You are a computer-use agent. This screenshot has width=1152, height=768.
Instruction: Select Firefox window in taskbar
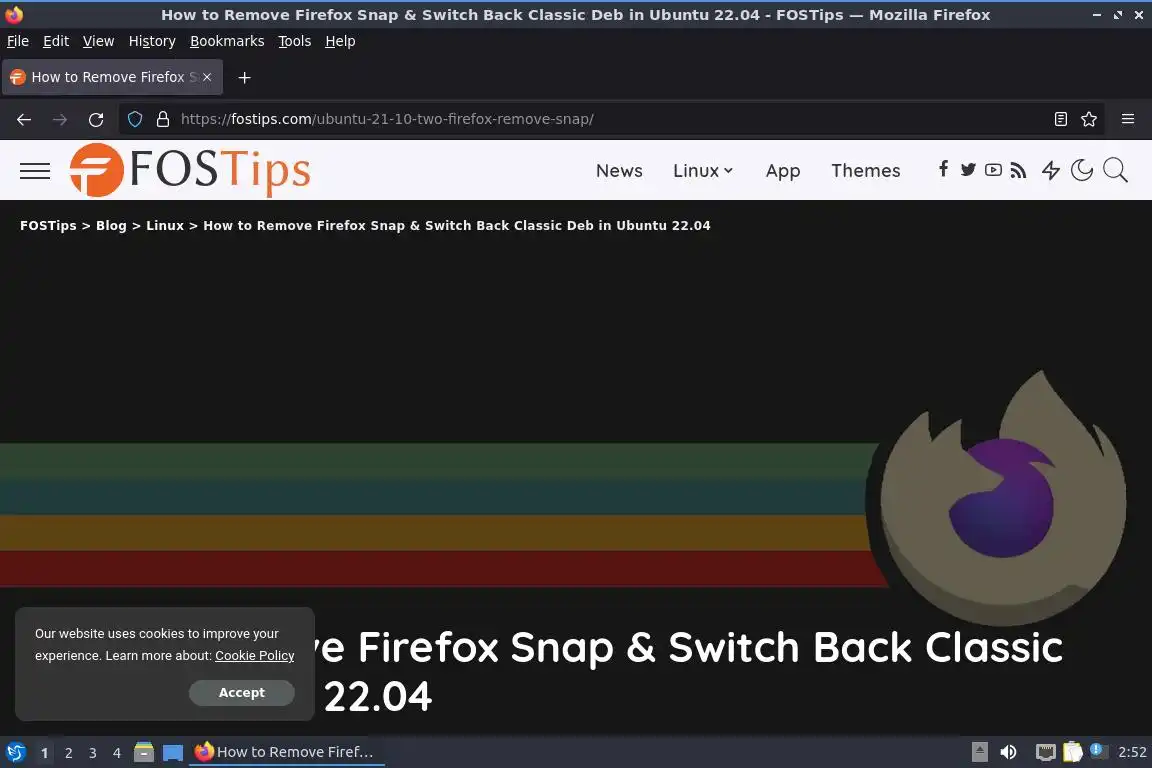(287, 752)
